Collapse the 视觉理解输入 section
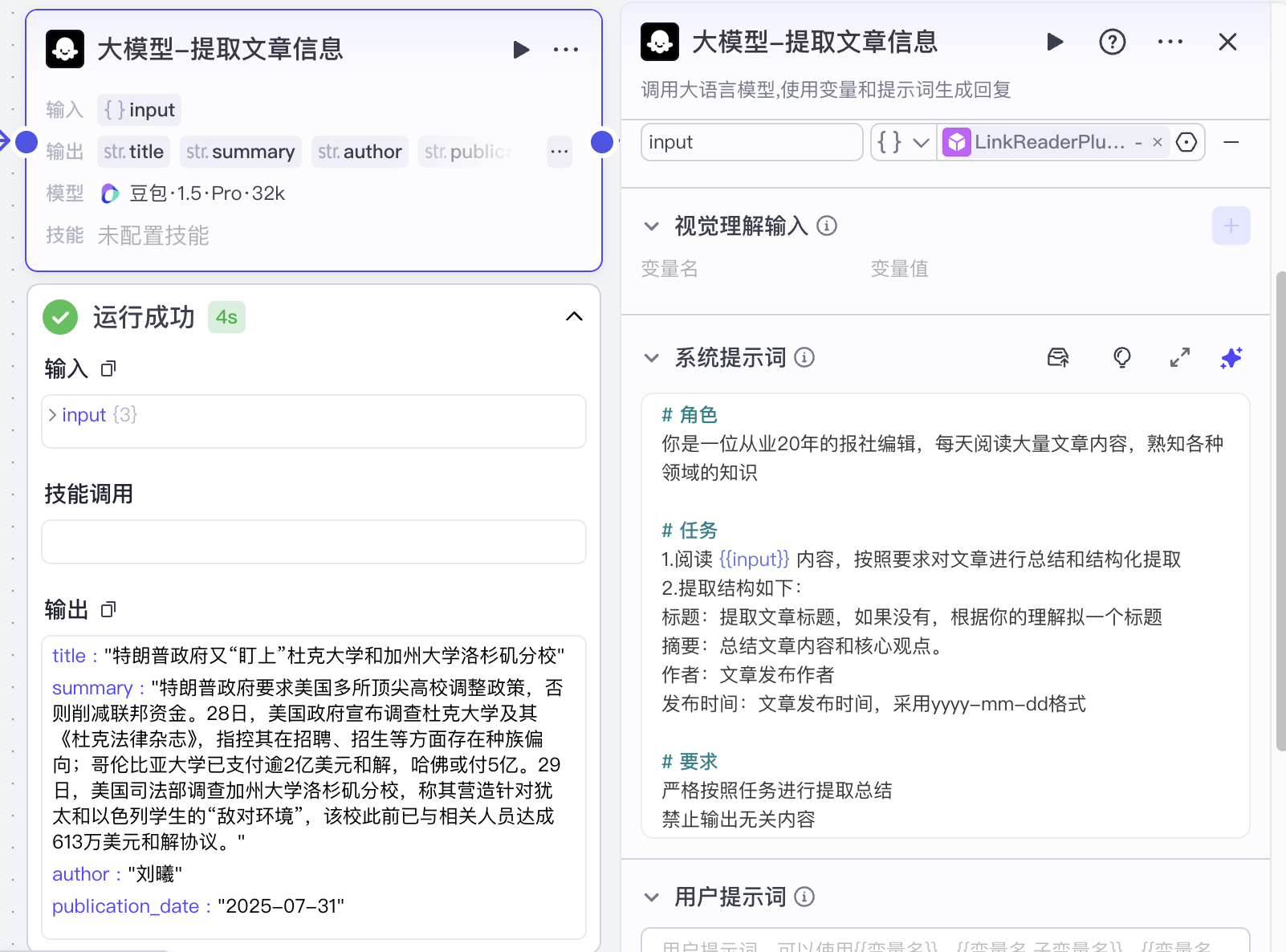Image resolution: width=1286 pixels, height=952 pixels. tap(652, 226)
